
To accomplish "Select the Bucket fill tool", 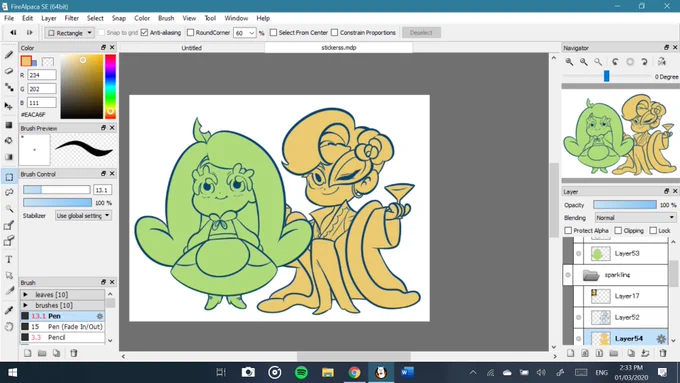I will click(x=9, y=141).
